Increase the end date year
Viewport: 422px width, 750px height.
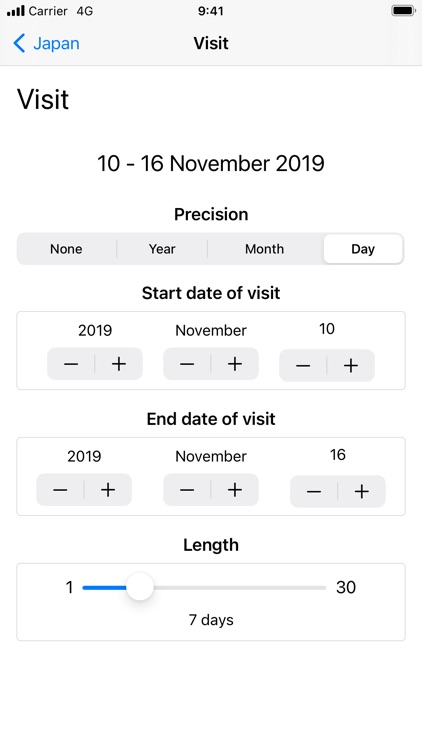pyautogui.click(x=108, y=490)
